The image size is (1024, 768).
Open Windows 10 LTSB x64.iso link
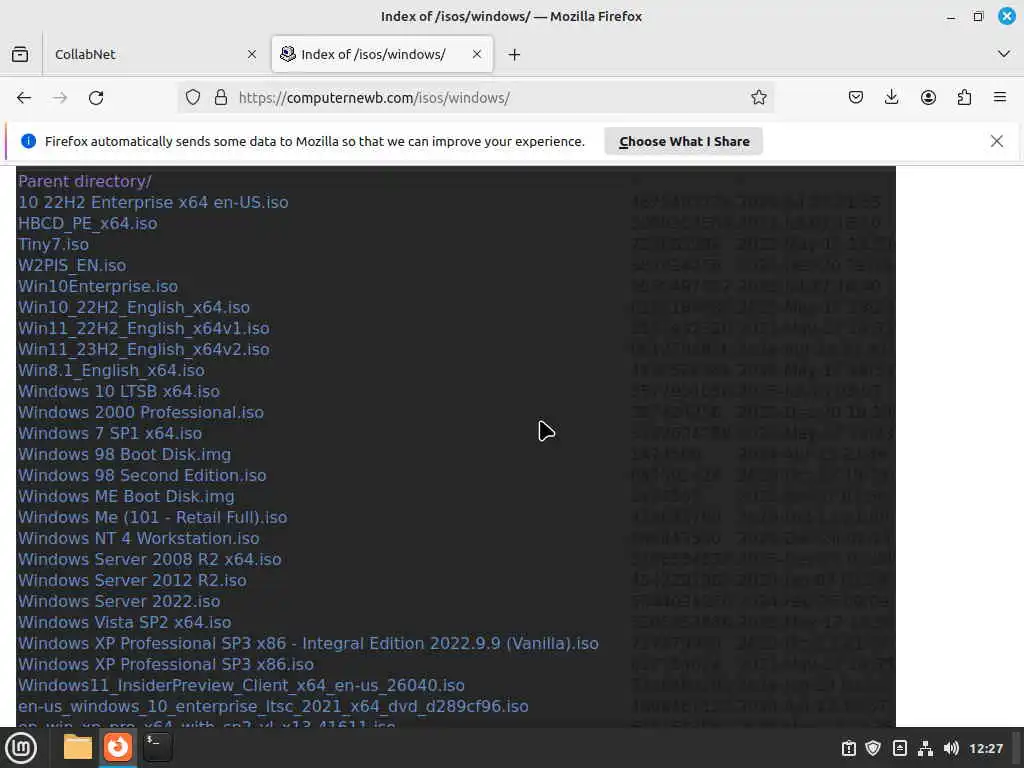[x=119, y=391]
